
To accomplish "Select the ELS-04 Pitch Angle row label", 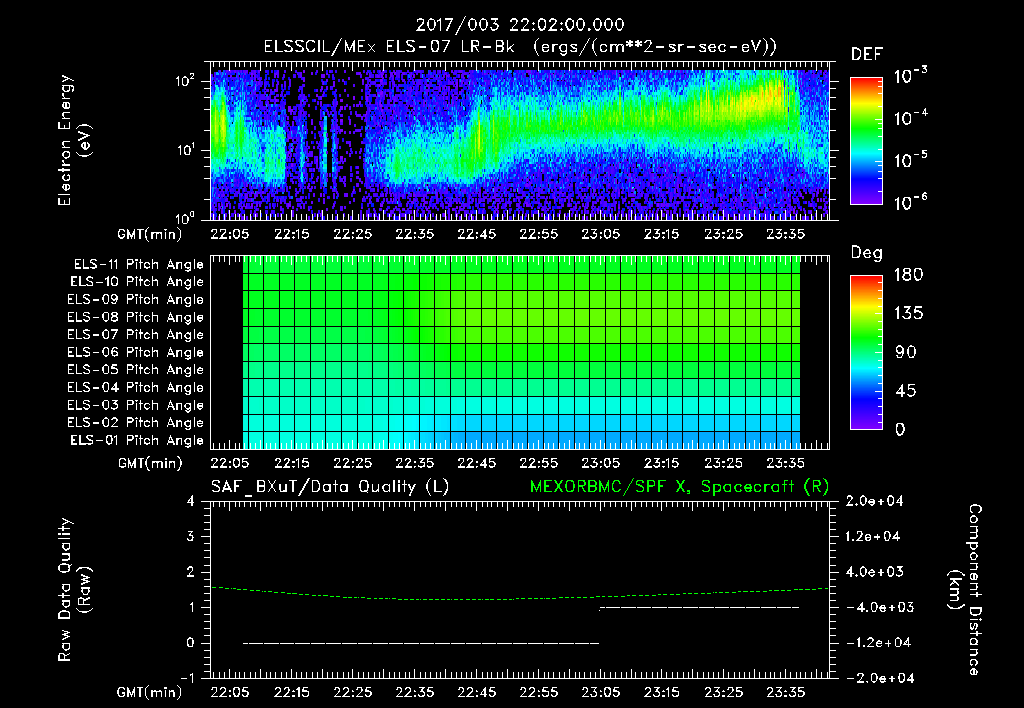I will click(136, 388).
